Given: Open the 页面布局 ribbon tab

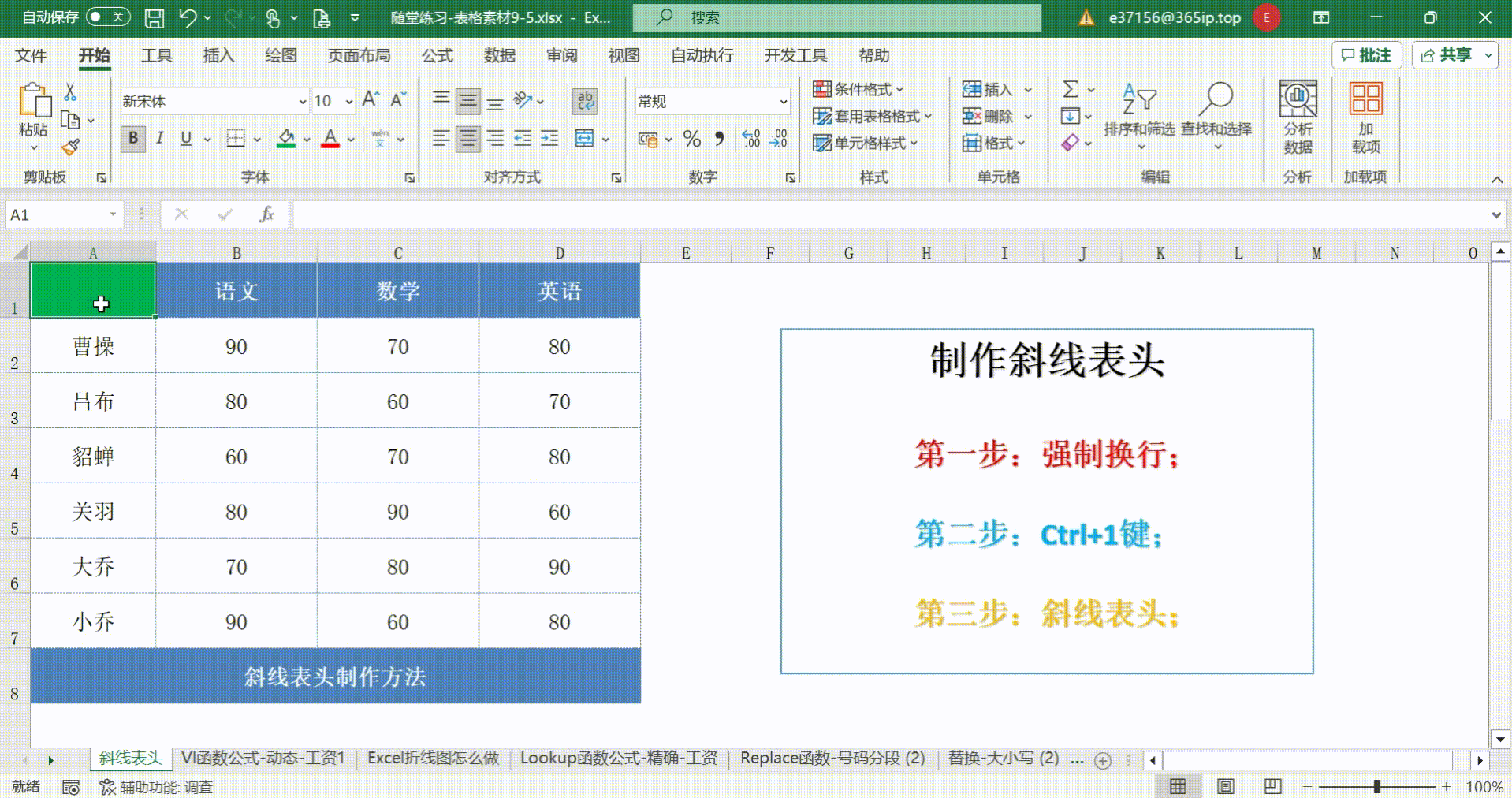Looking at the screenshot, I should tap(359, 55).
